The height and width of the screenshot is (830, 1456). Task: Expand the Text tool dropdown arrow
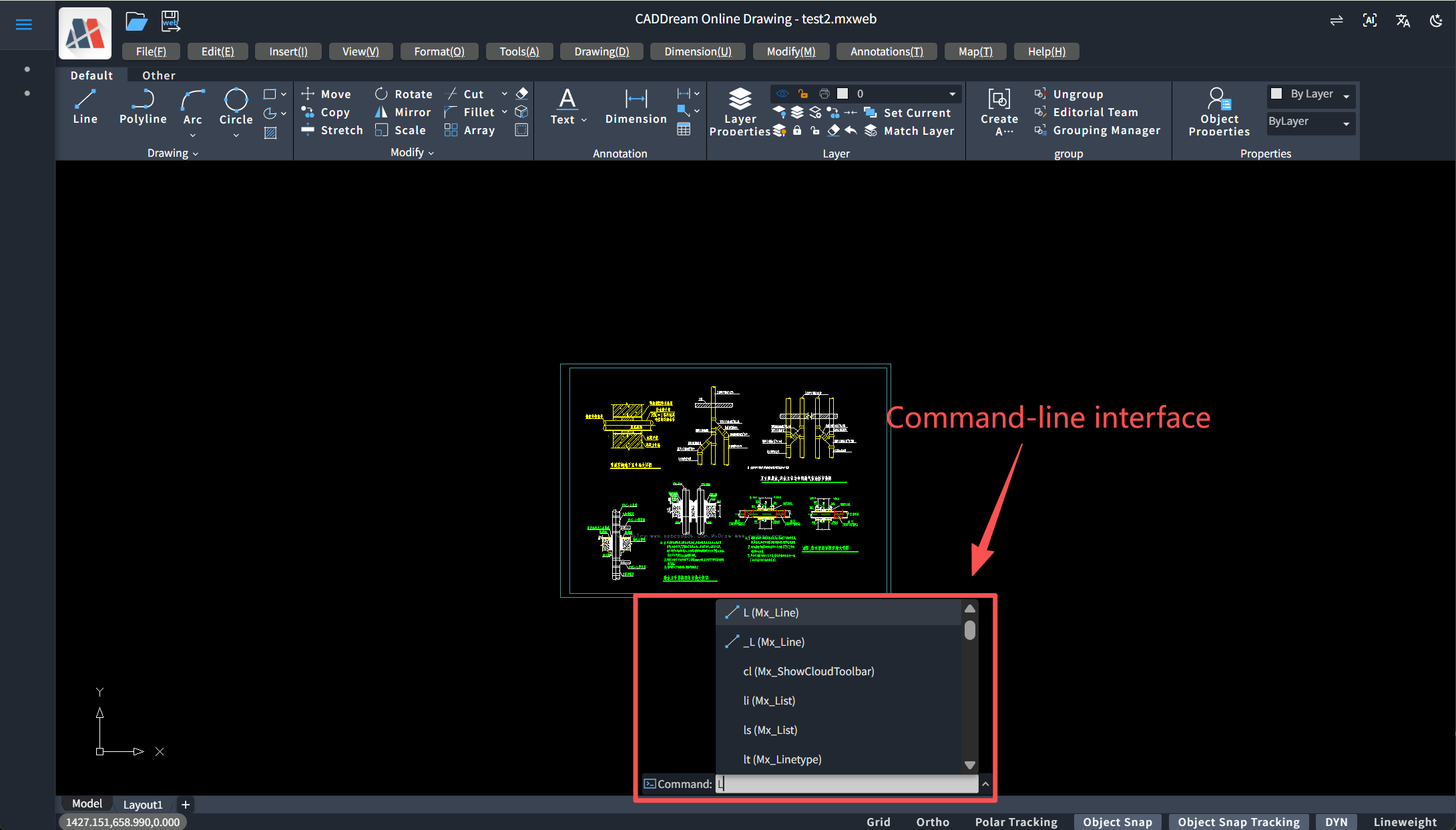pyautogui.click(x=584, y=120)
